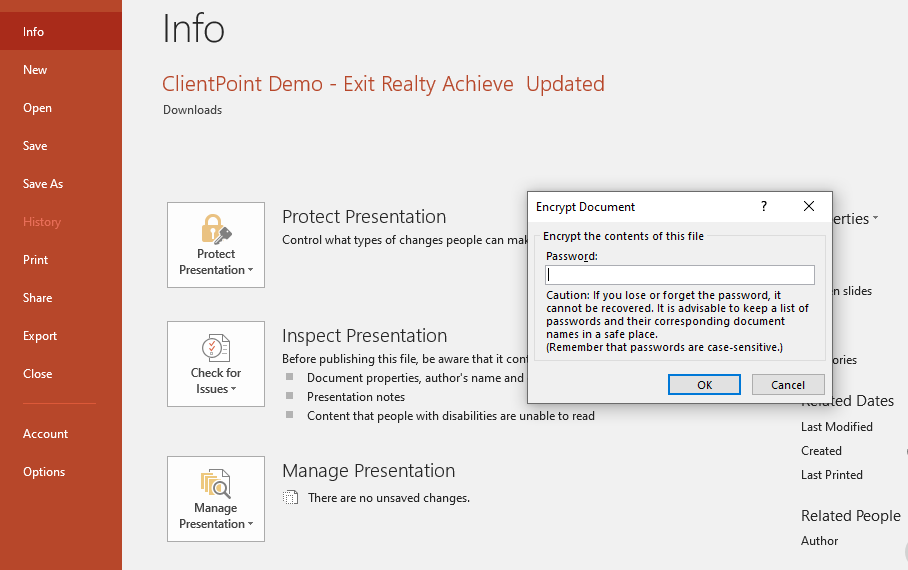This screenshot has width=908, height=570.
Task: Click the Downloads file location link
Action: tap(192, 109)
